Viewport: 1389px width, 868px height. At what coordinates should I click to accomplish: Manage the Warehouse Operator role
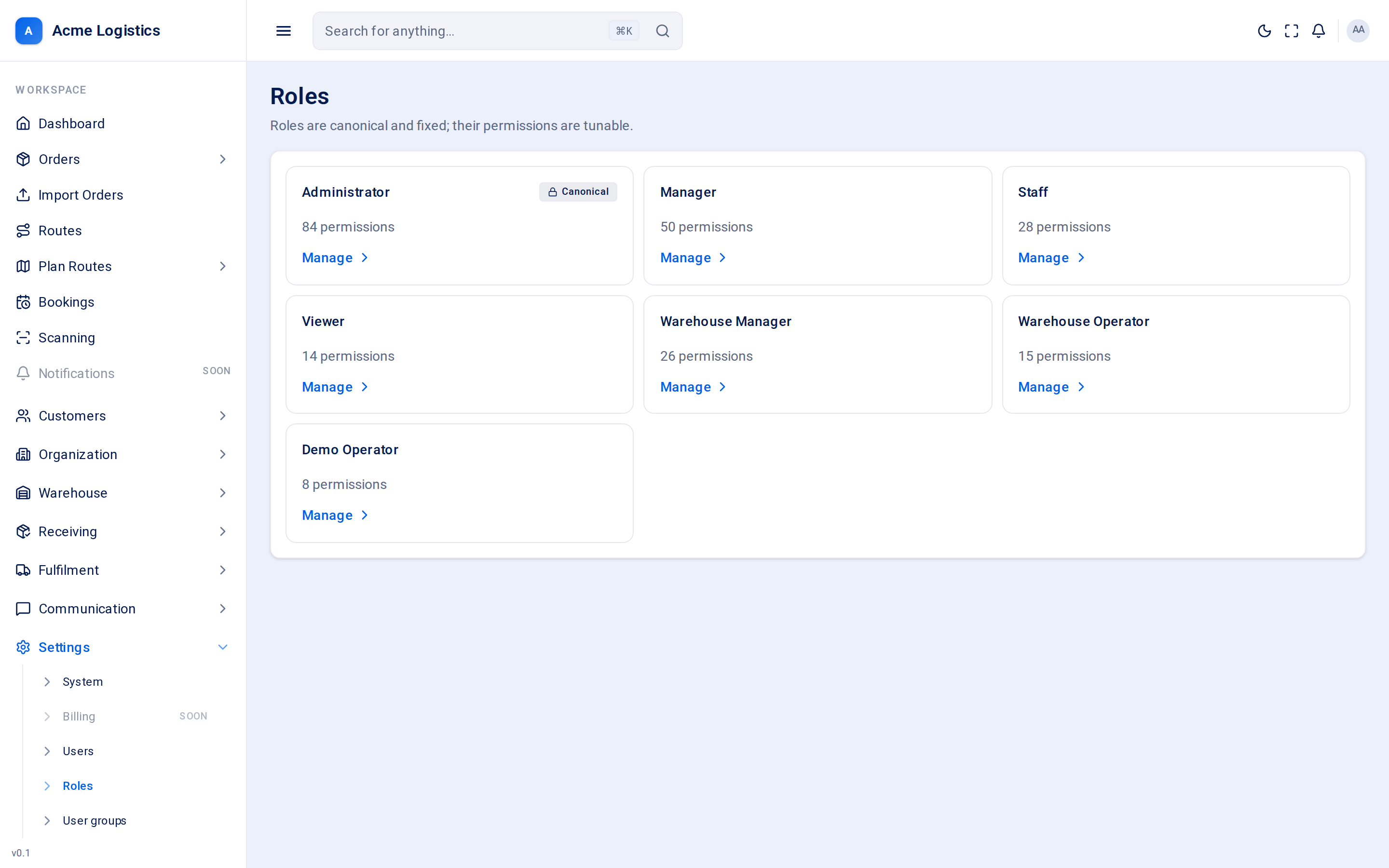(x=1051, y=387)
